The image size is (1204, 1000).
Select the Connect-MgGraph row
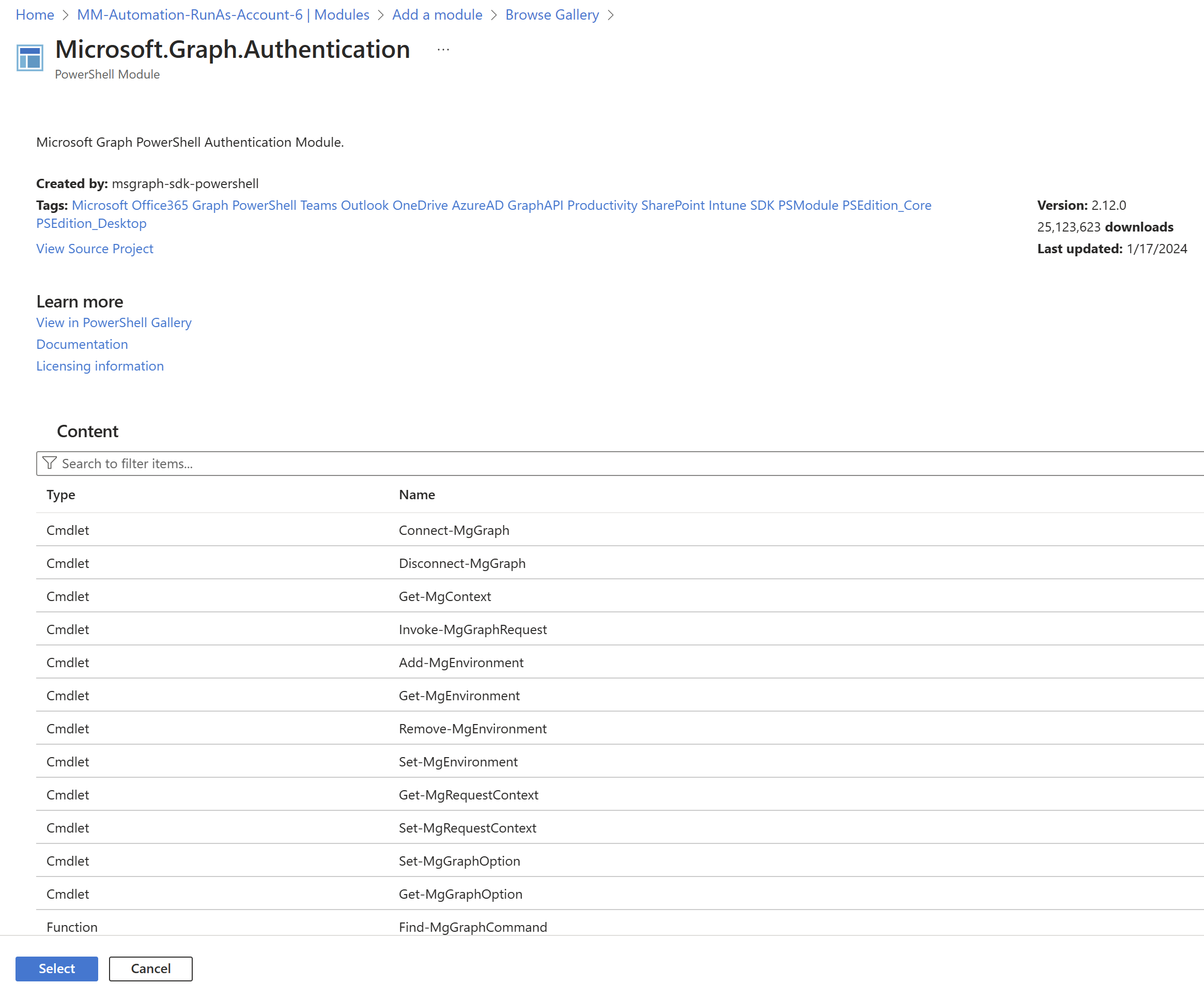pyautogui.click(x=620, y=530)
